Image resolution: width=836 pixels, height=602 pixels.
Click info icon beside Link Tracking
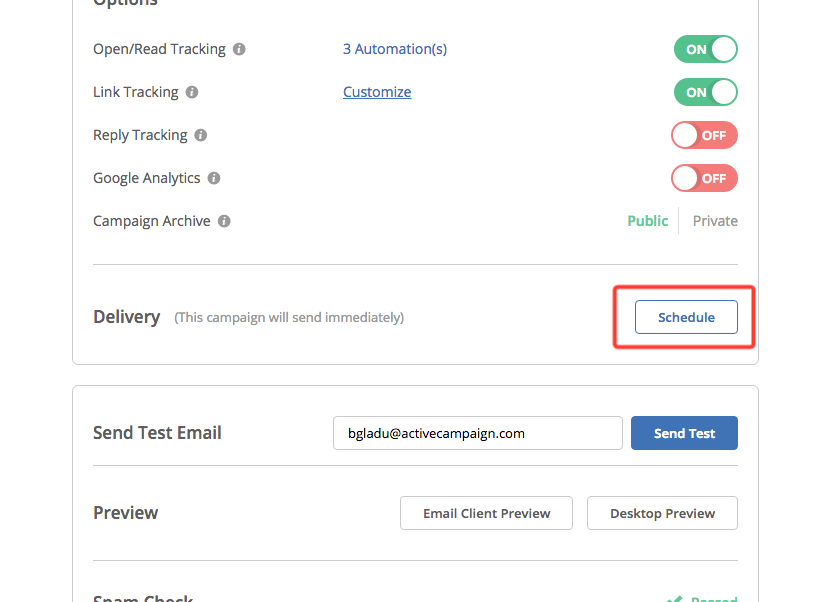point(192,92)
